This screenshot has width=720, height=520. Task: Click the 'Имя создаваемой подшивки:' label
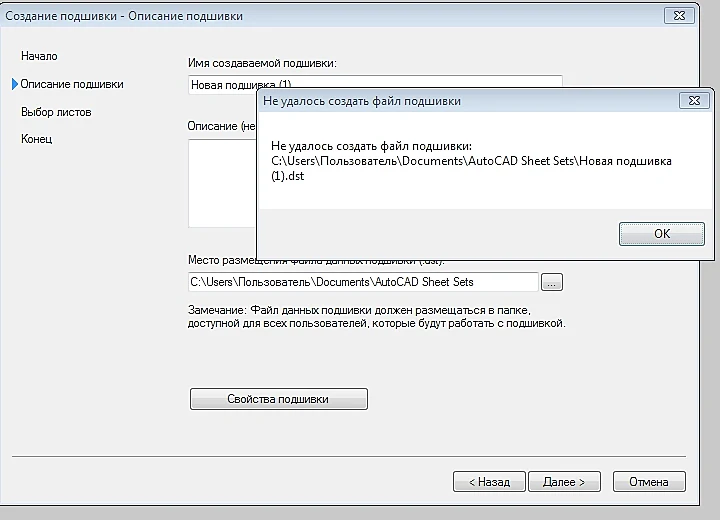click(x=262, y=63)
